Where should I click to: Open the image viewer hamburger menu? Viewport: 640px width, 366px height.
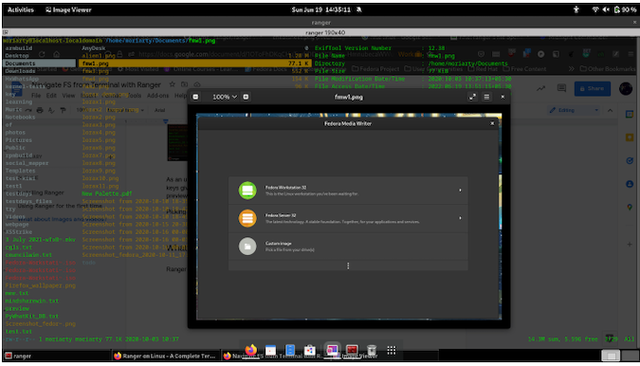point(487,97)
